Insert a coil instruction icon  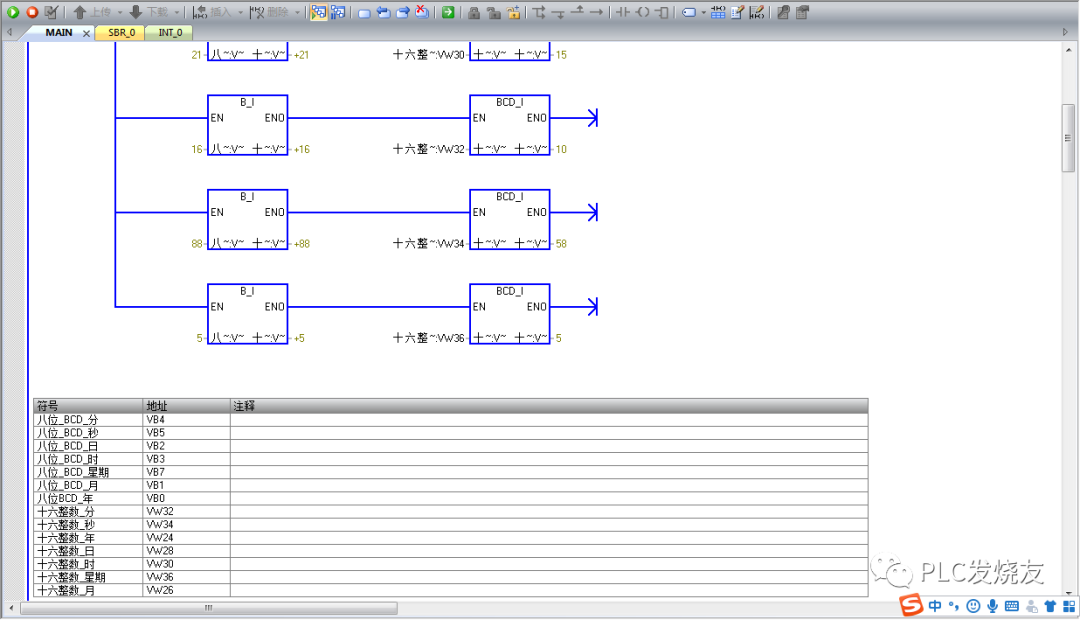(x=642, y=12)
